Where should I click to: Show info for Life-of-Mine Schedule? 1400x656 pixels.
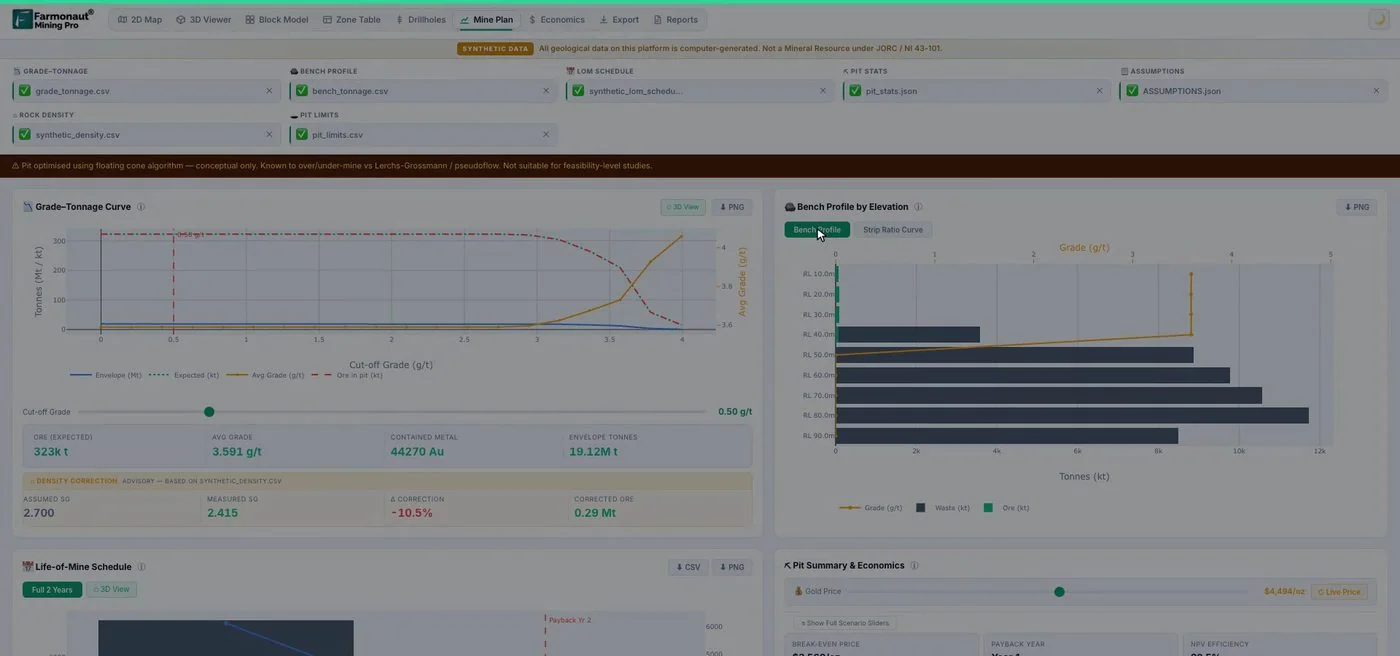[141, 567]
